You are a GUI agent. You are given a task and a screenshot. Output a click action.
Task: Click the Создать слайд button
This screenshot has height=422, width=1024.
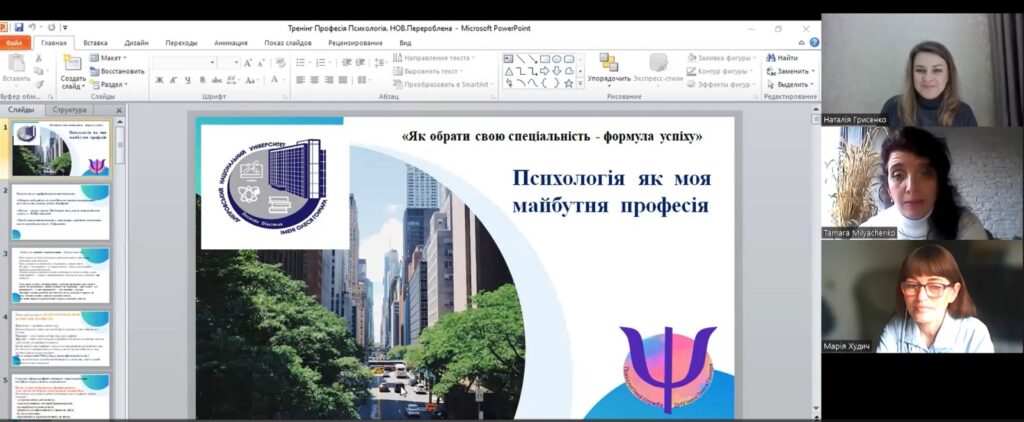[73, 72]
